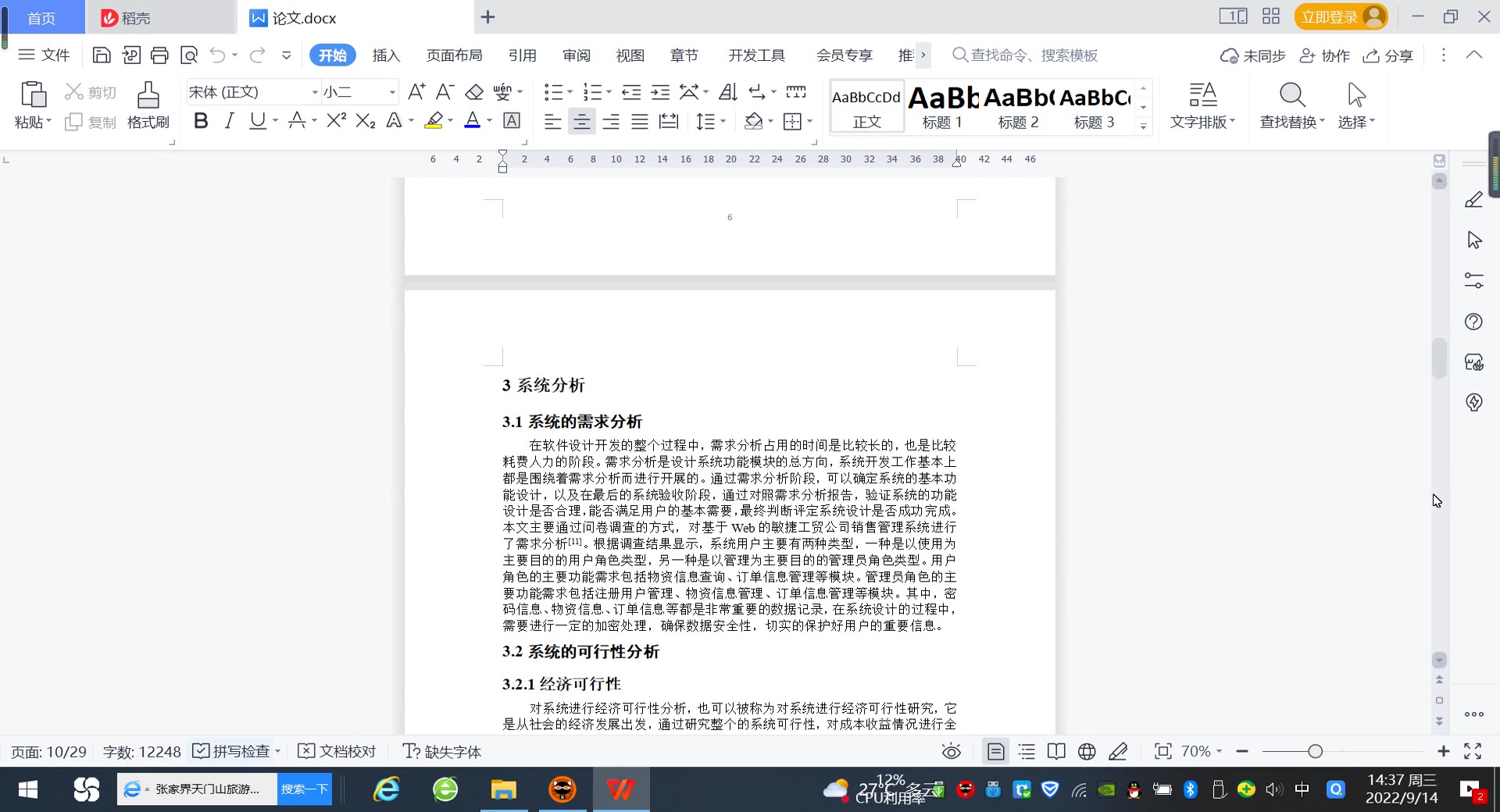1500x812 pixels.
Task: Switch to the 插入 (Insert) ribbon tab
Action: (386, 55)
